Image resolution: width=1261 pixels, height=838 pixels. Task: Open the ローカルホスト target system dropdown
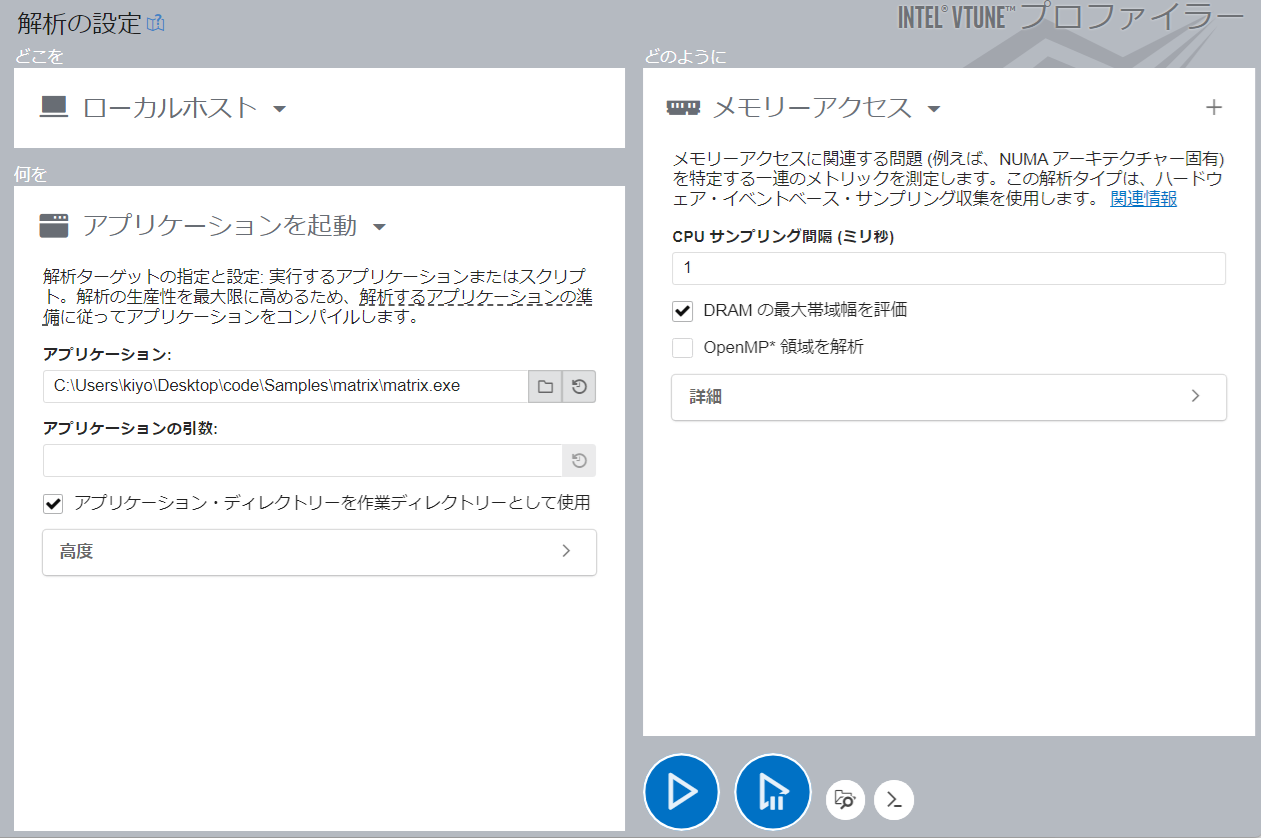click(x=279, y=108)
